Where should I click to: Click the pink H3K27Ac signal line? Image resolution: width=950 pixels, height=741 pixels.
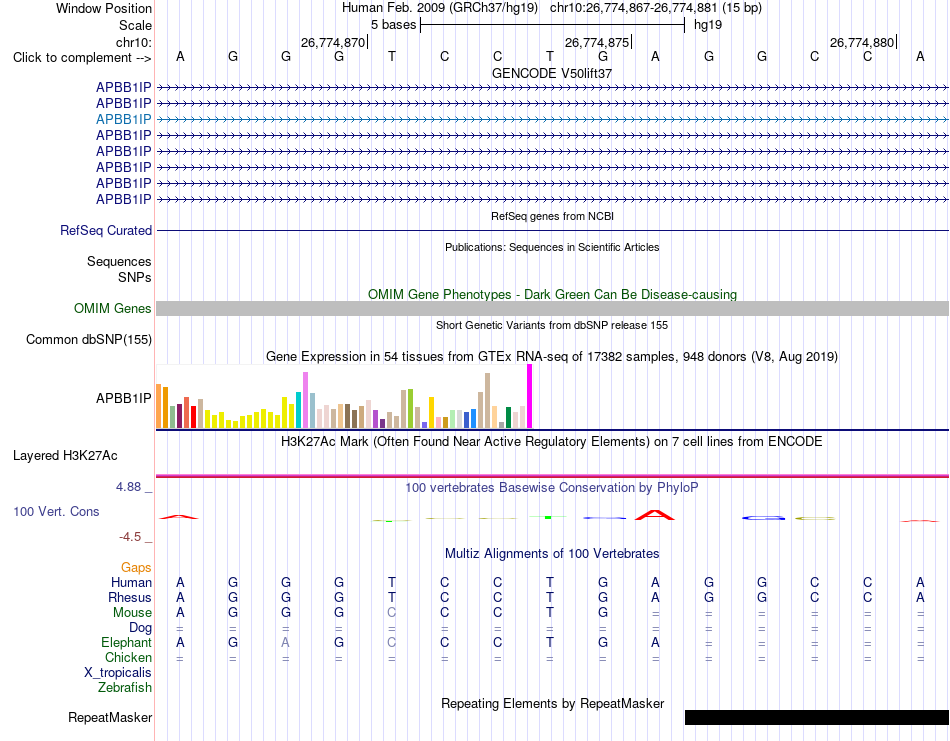click(x=552, y=476)
